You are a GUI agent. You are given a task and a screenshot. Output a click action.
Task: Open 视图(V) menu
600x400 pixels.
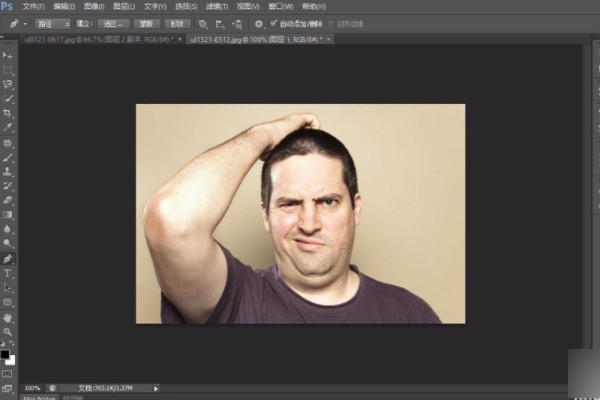coord(248,7)
